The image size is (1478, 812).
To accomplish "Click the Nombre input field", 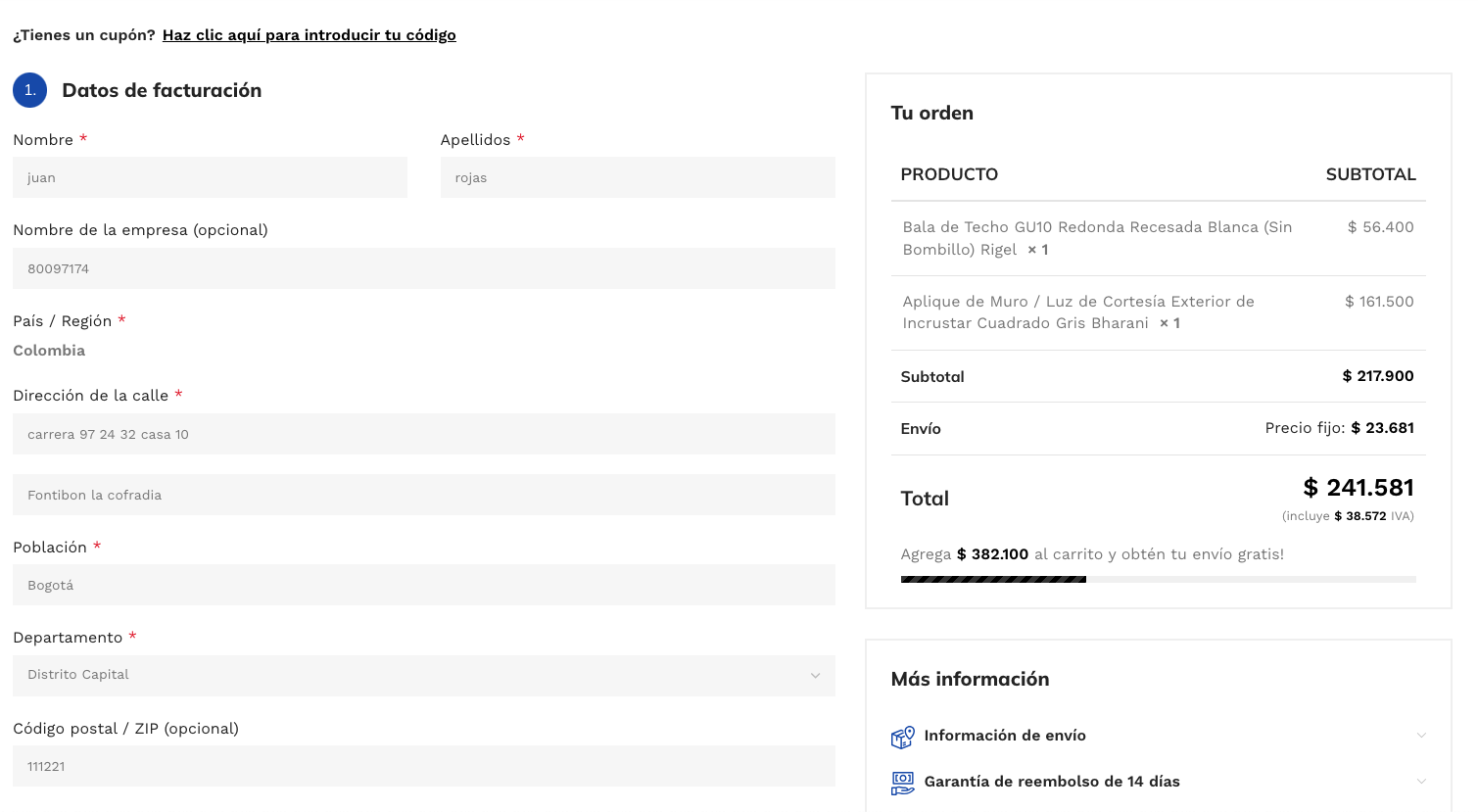I will point(210,178).
